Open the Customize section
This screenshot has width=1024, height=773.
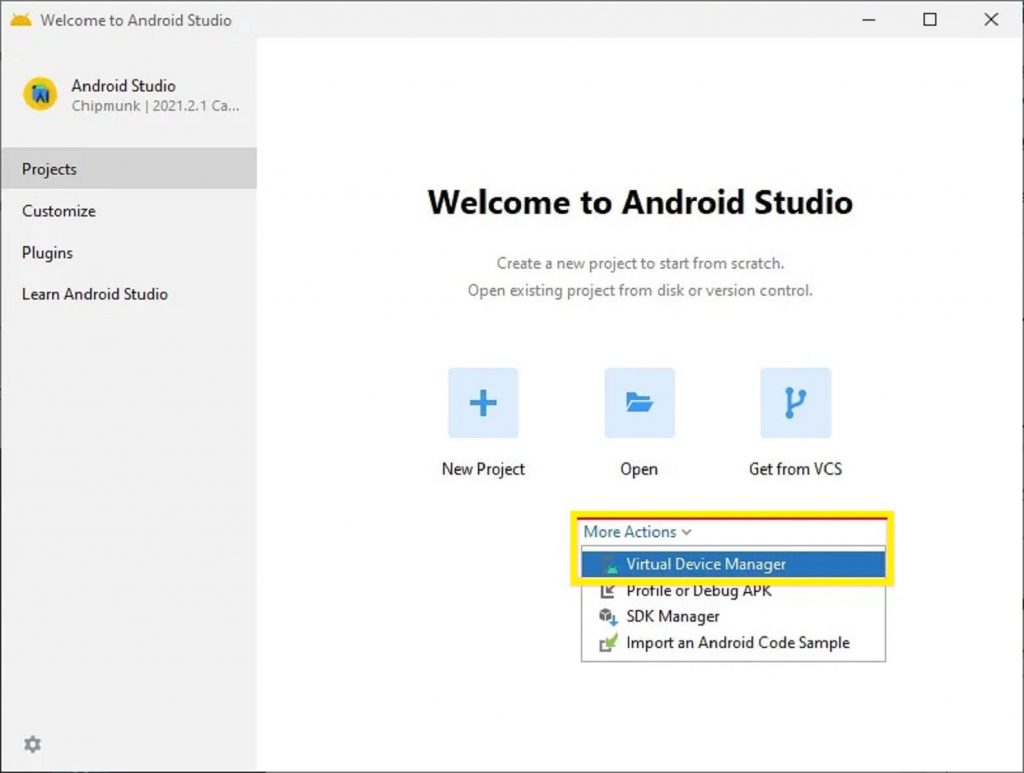[58, 211]
